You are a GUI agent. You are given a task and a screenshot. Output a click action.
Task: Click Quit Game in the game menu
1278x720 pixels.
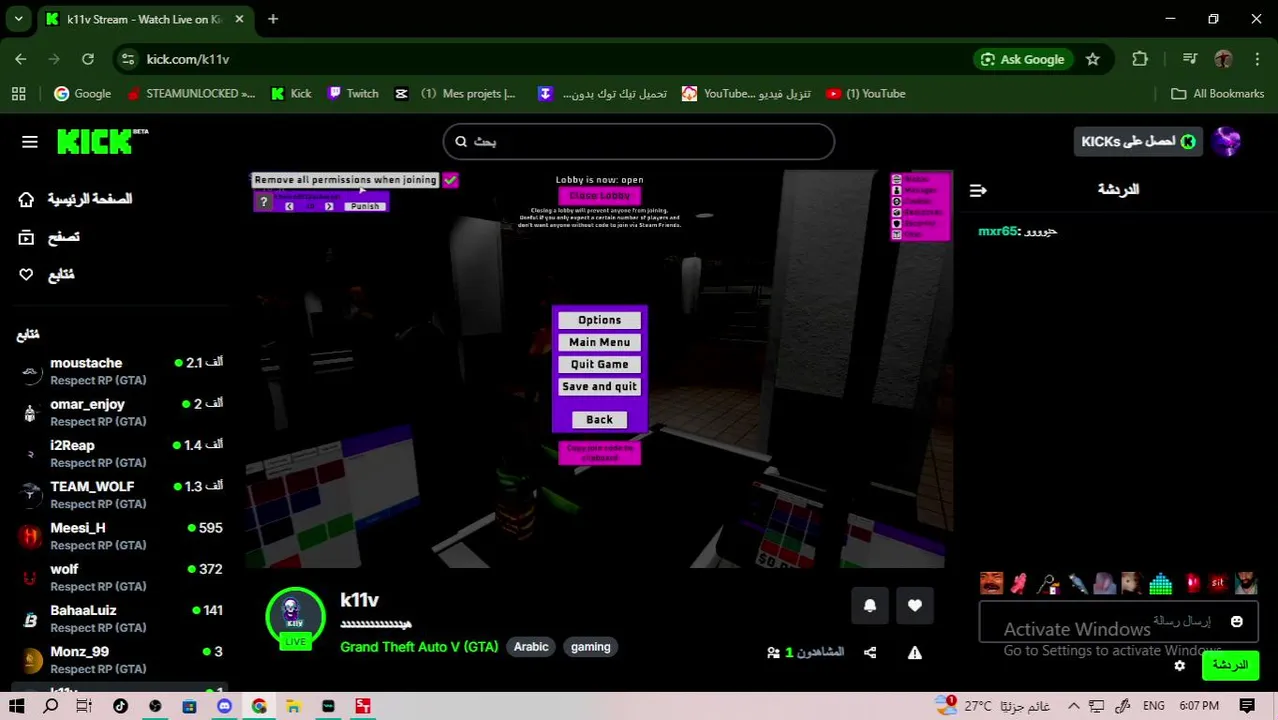pos(599,364)
